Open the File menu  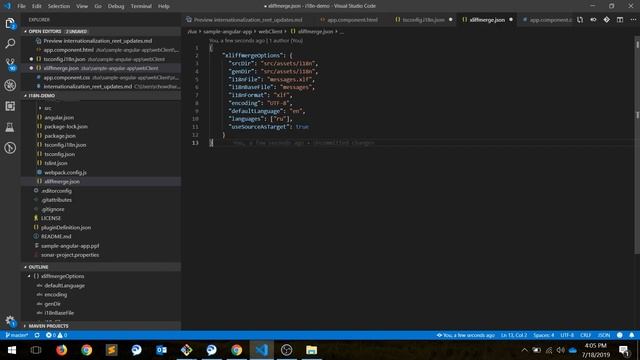point(21,6)
